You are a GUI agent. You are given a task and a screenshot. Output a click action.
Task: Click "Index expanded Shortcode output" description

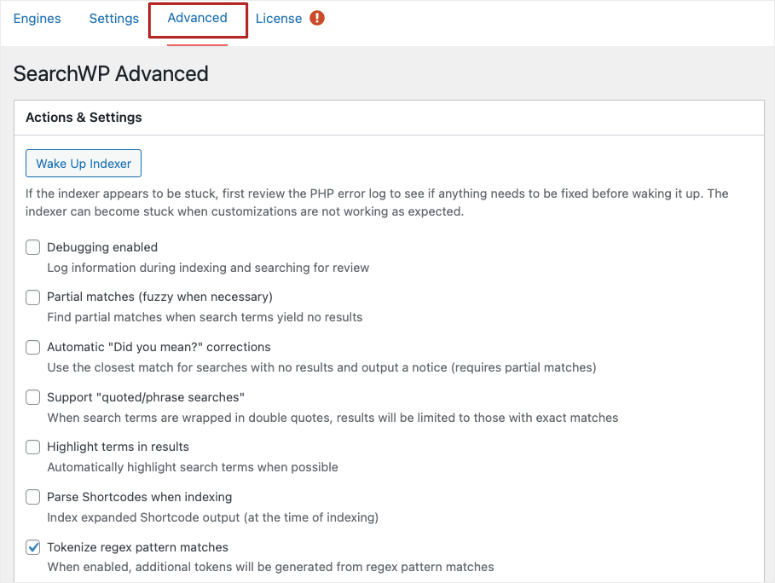click(213, 517)
